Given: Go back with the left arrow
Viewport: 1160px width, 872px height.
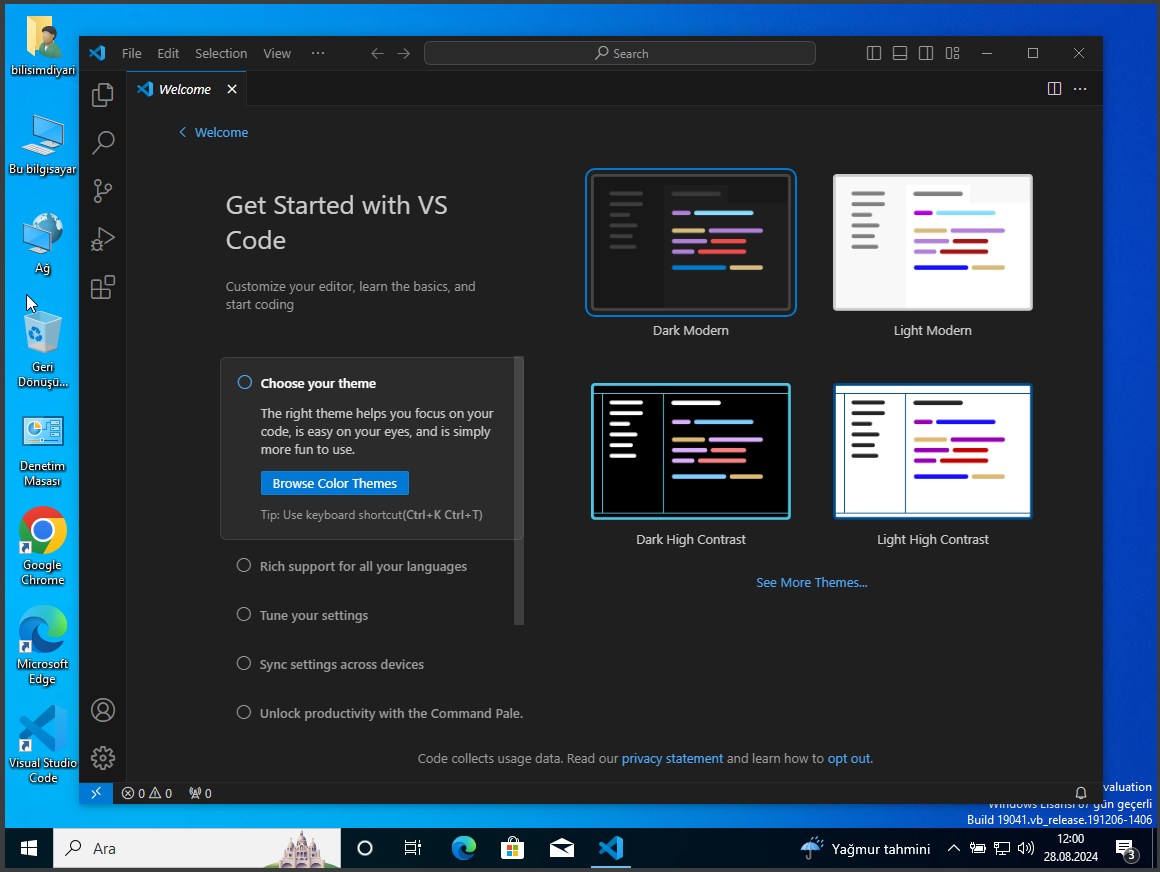Looking at the screenshot, I should [x=377, y=53].
